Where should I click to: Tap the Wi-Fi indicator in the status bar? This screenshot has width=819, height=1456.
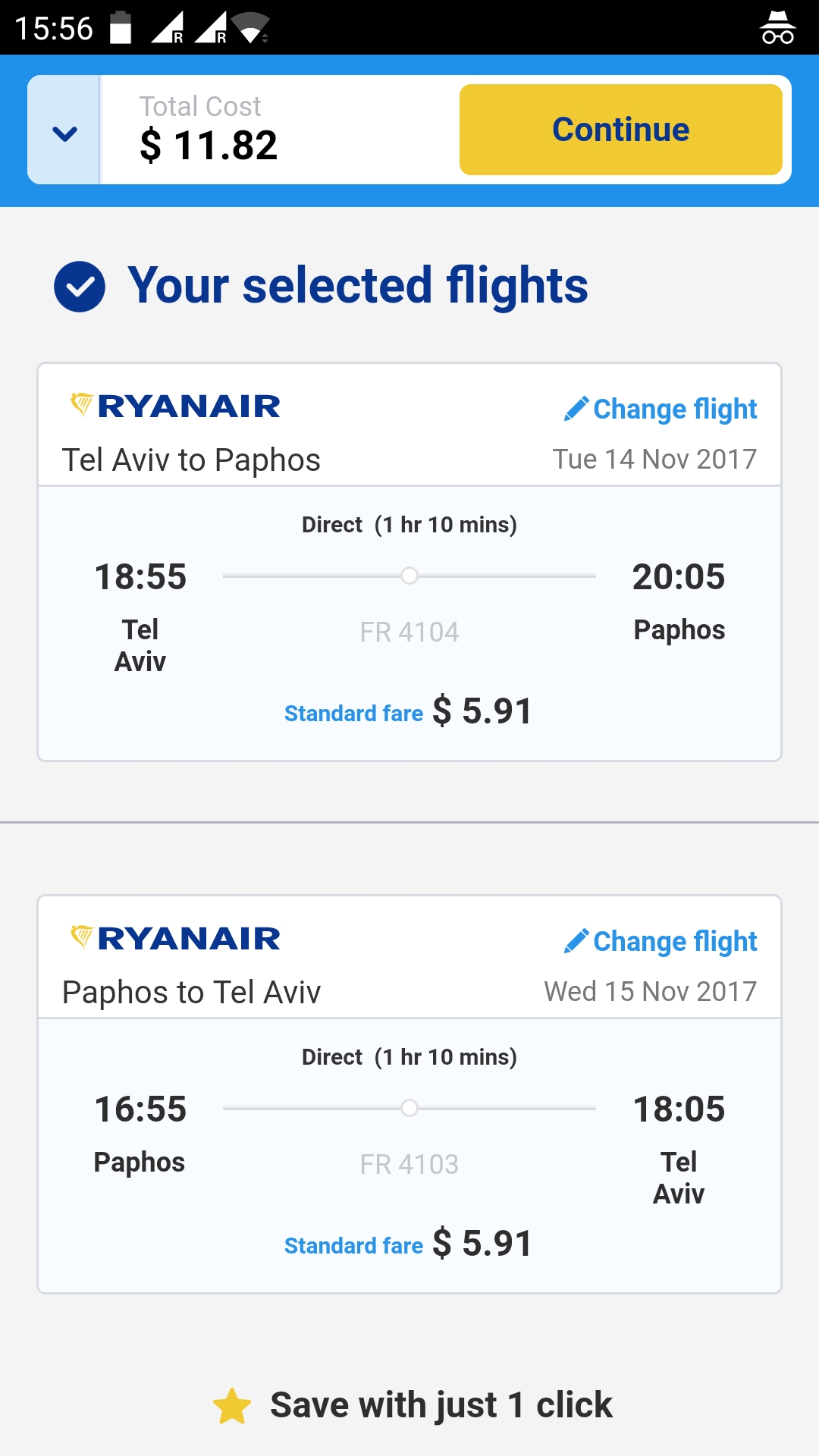(250, 27)
